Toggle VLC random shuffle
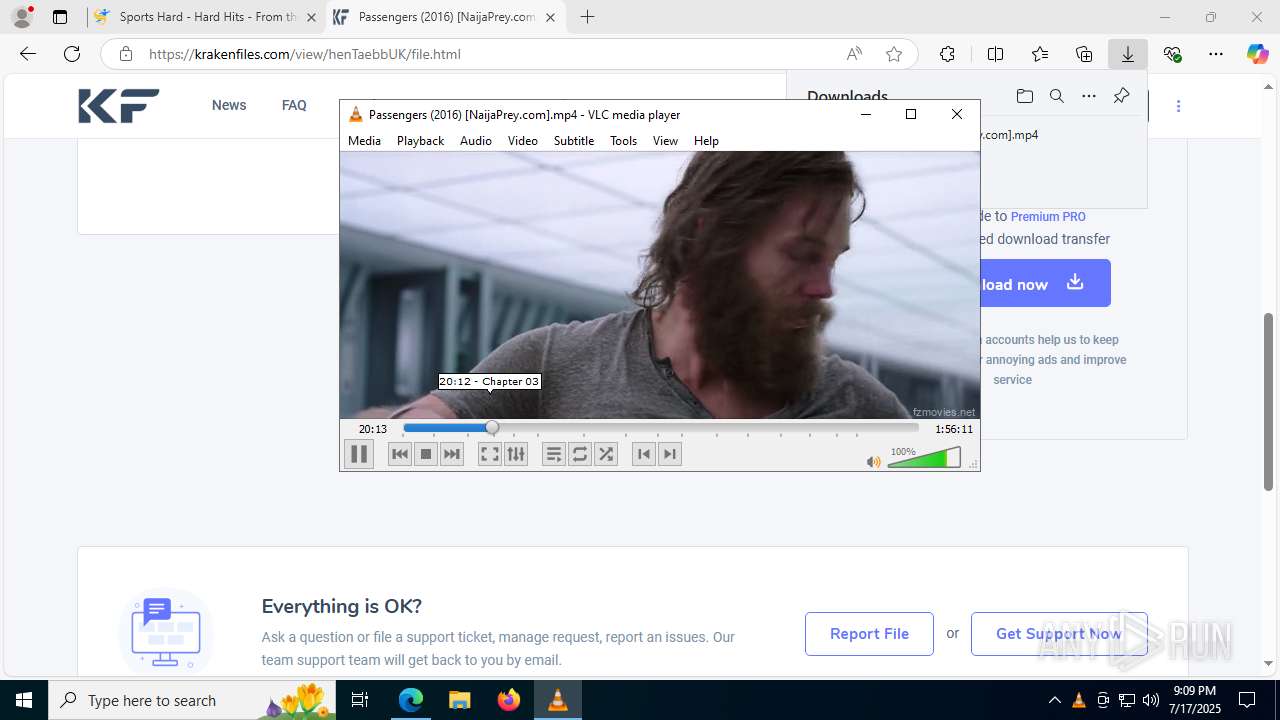The image size is (1280, 720). click(x=606, y=454)
